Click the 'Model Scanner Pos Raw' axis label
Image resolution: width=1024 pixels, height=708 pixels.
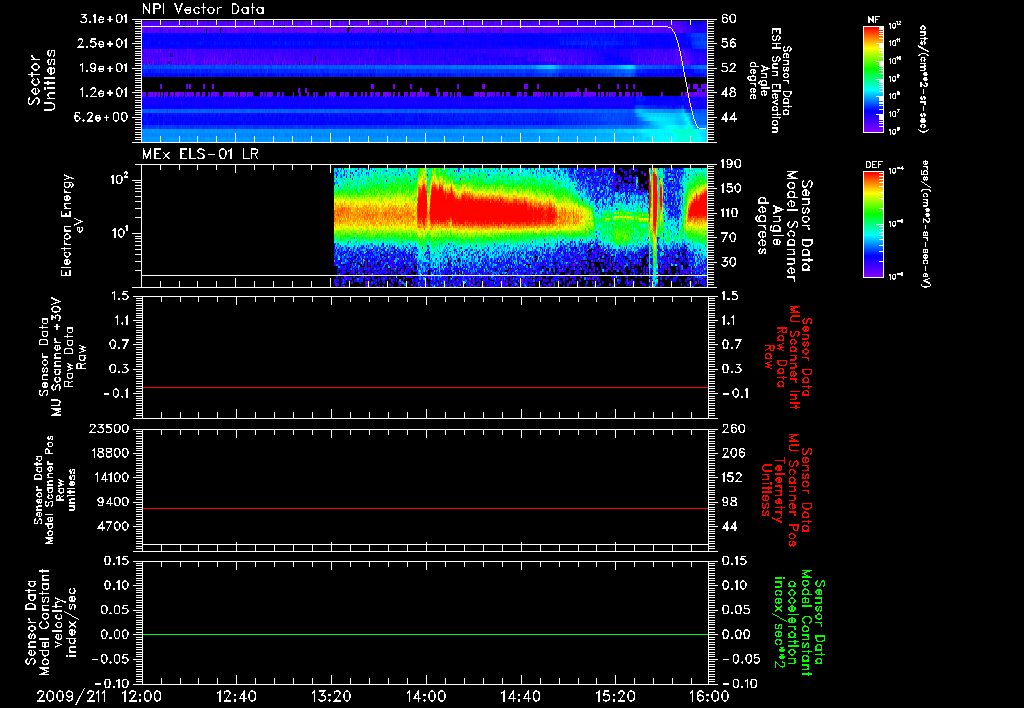(54, 490)
